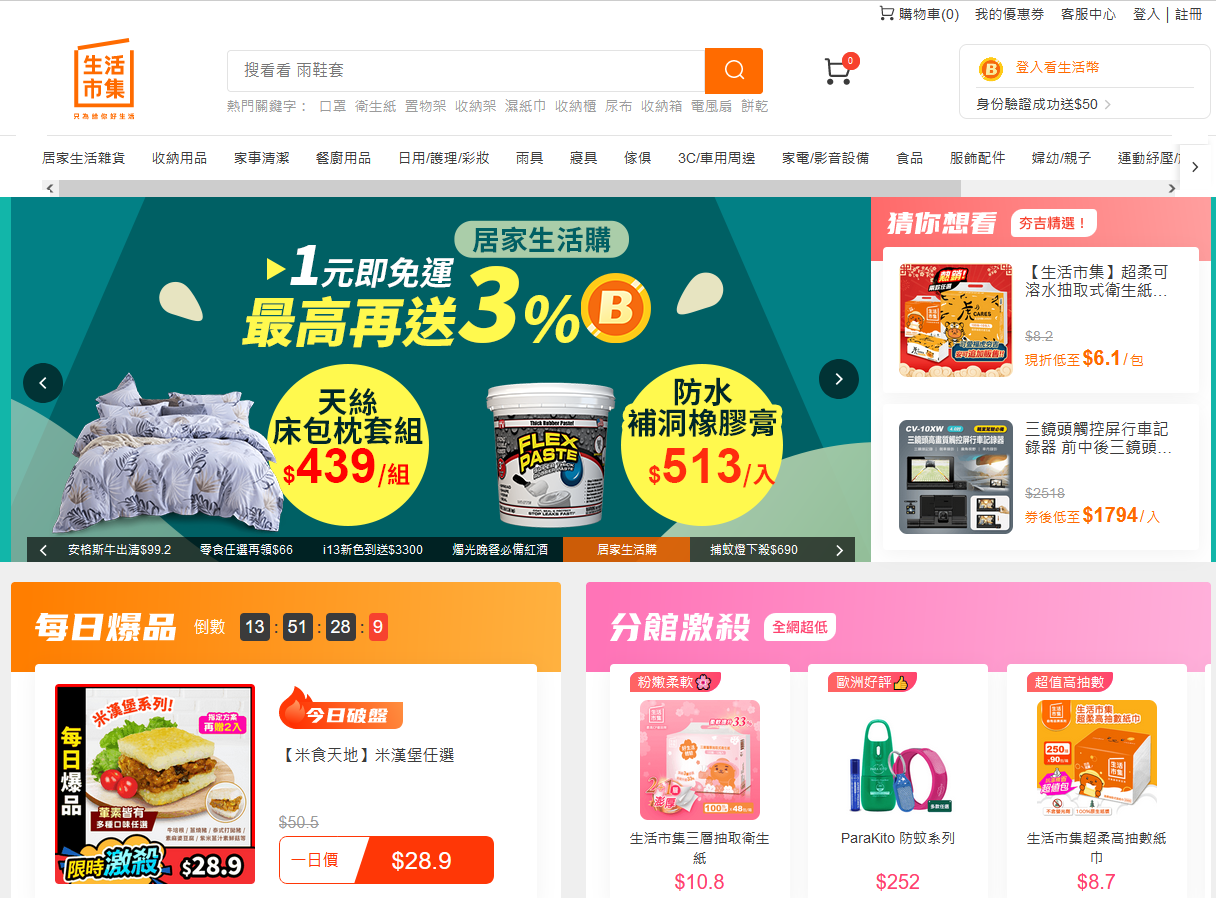Show next promo strip items arrow
1216x898 pixels.
839,550
